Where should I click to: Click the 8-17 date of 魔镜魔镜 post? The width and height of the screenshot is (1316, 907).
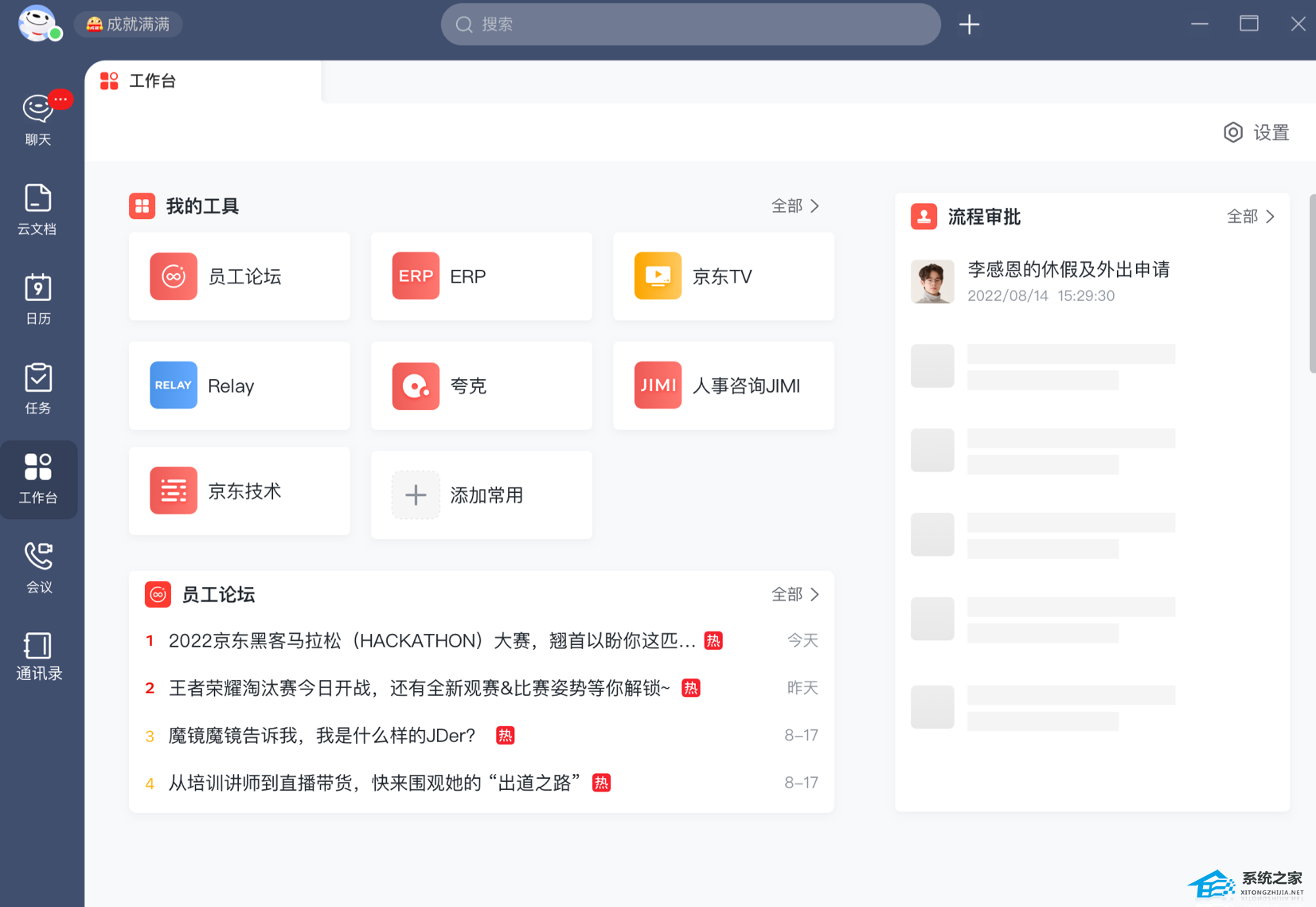pos(801,736)
